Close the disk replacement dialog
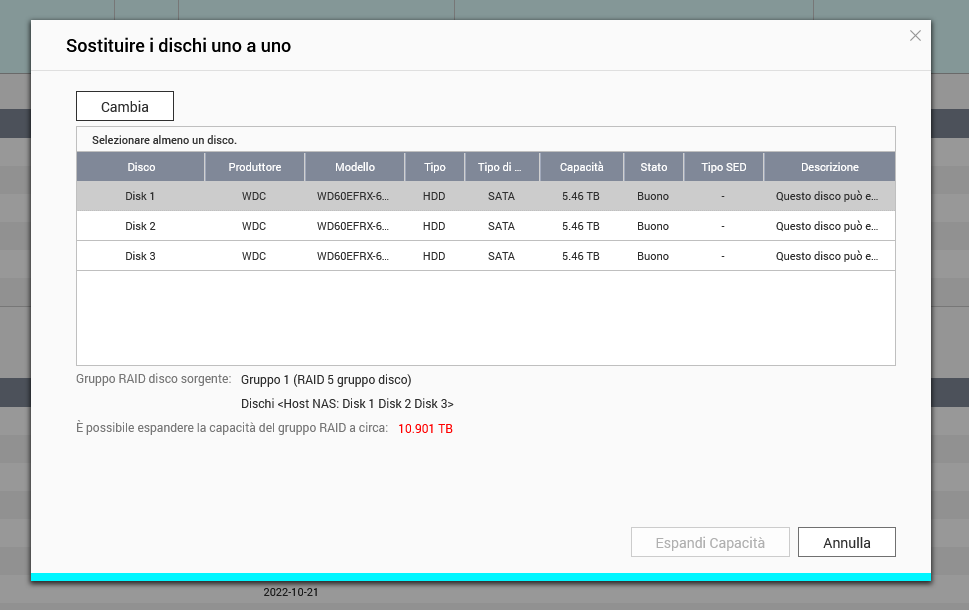This screenshot has height=610, width=969. [x=914, y=36]
